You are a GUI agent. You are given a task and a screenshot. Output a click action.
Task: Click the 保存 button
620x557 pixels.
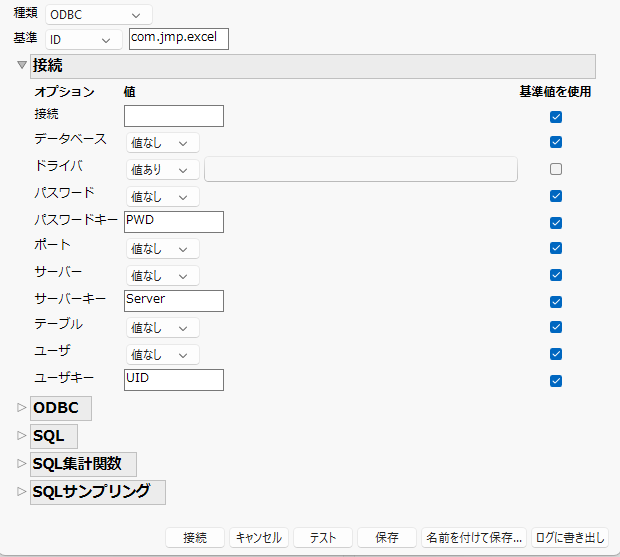[x=387, y=538]
